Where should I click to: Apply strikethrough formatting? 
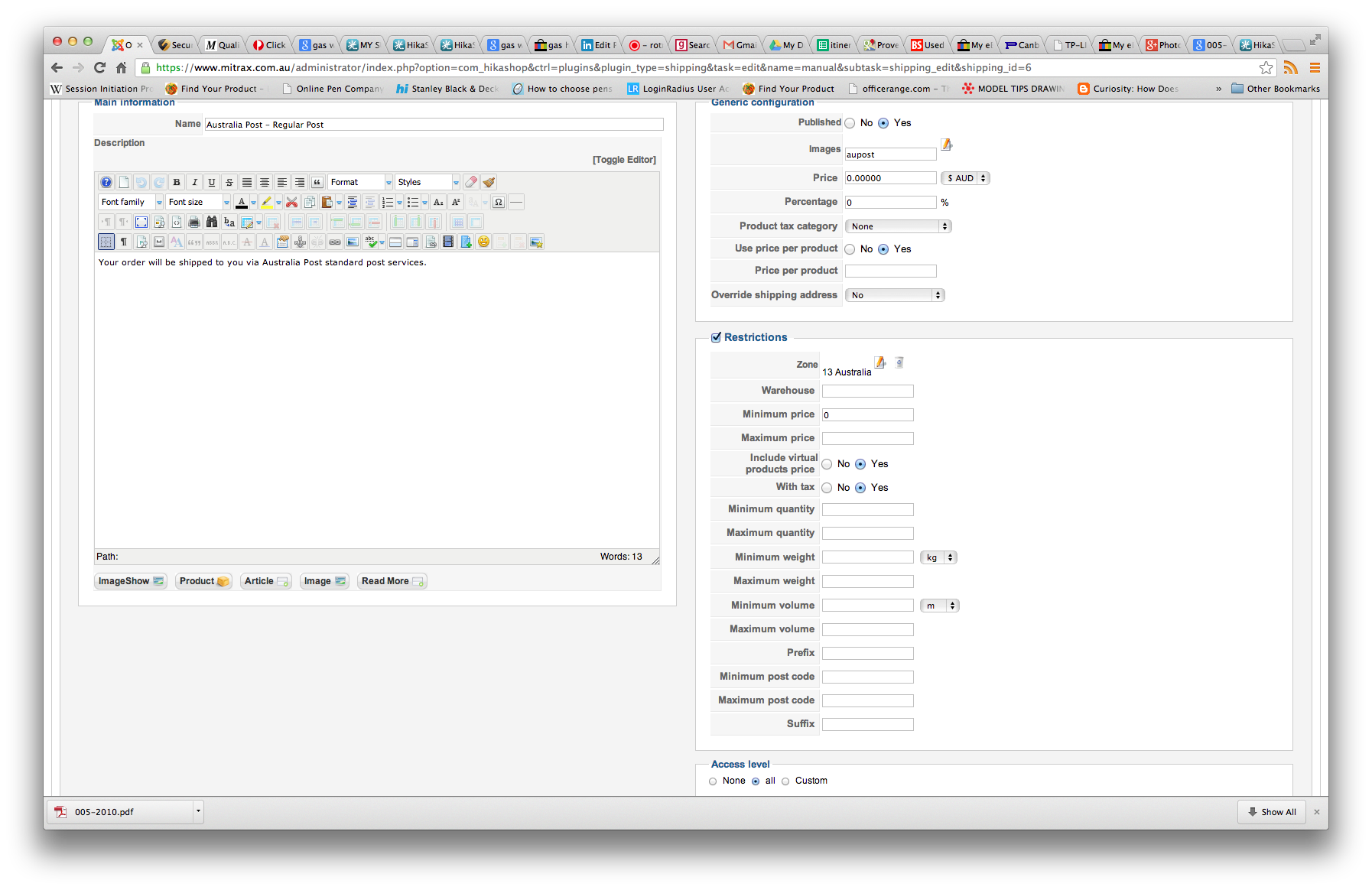tap(229, 182)
